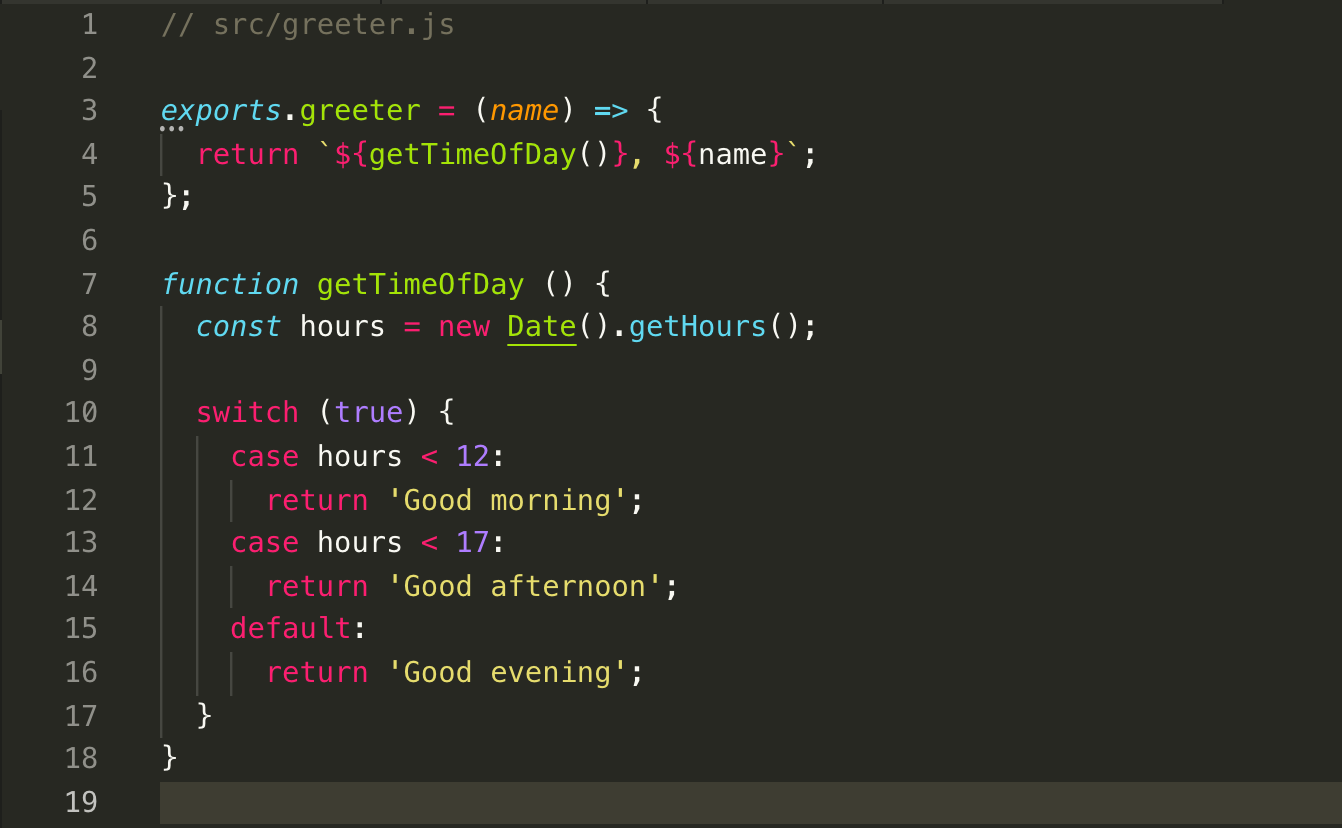The height and width of the screenshot is (828, 1342).
Task: Click the switch keyword on line 10
Action: pos(247,411)
